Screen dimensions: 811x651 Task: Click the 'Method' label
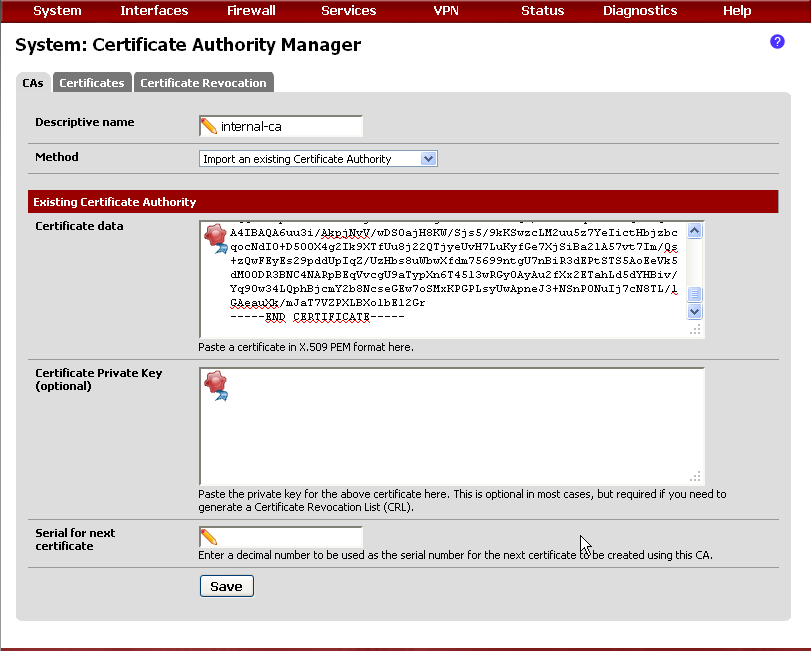57,157
